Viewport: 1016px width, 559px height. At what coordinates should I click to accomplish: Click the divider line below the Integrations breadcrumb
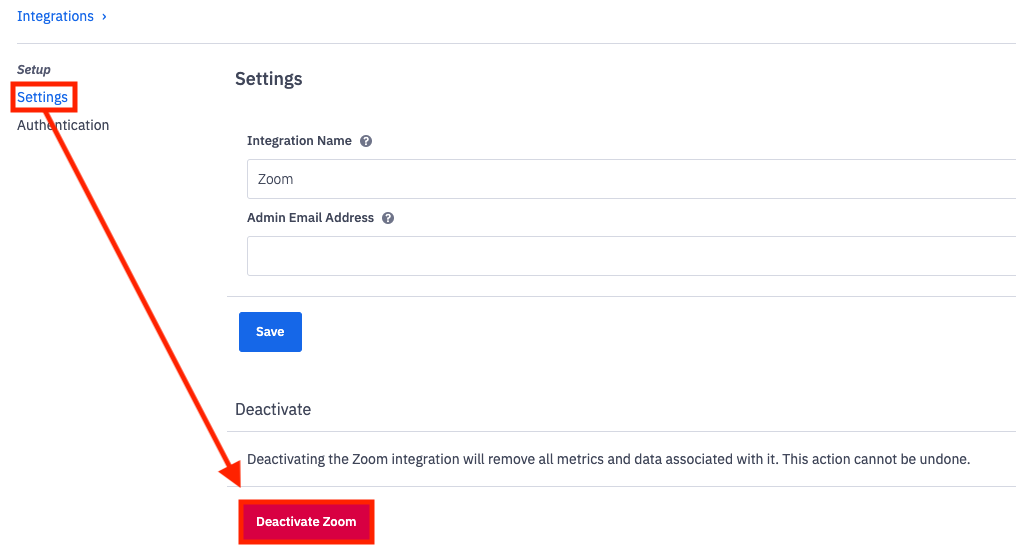pos(500,43)
